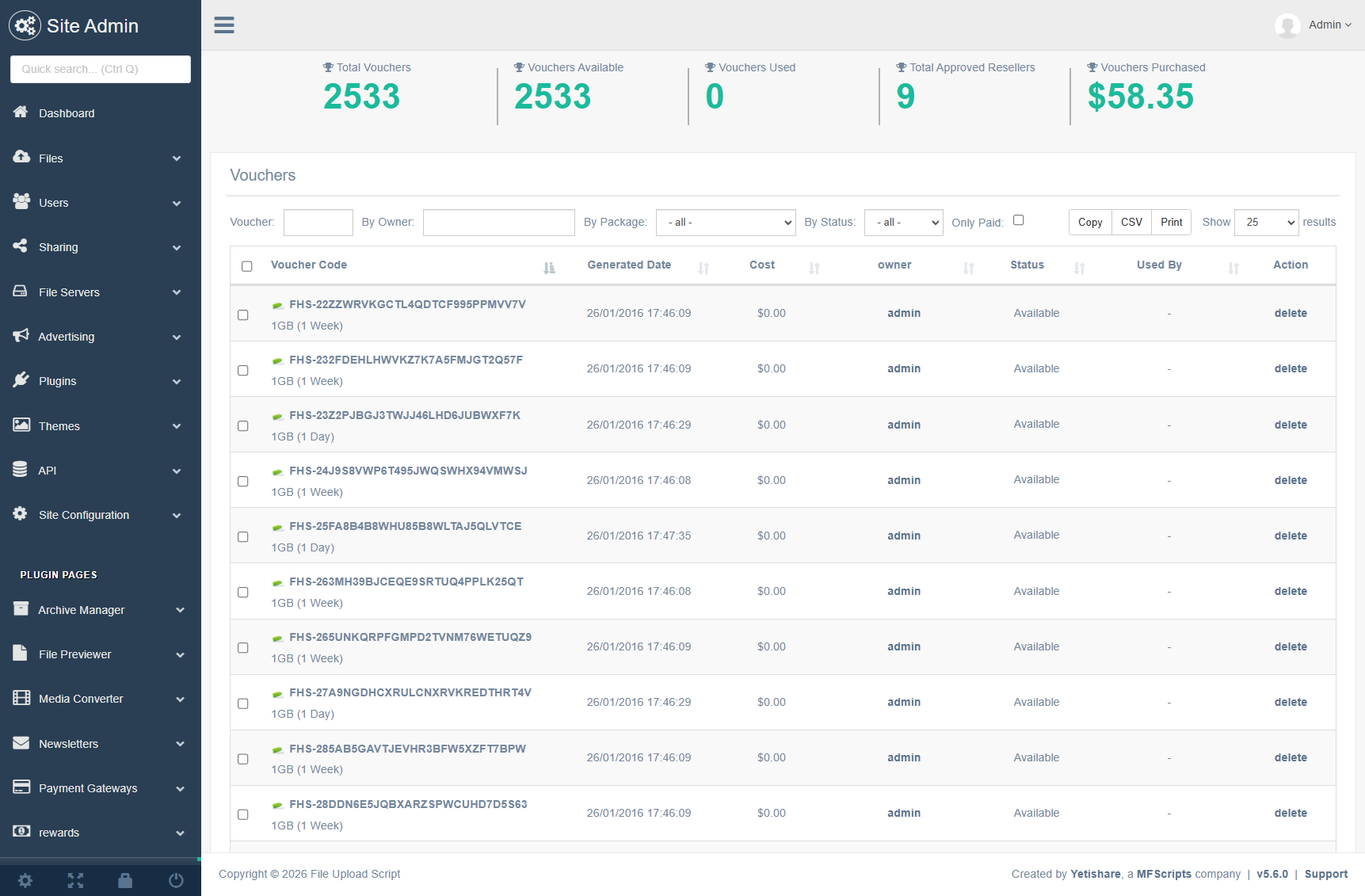Viewport: 1365px width, 896px height.
Task: Click the settings gear icon in bottom bar
Action: pos(25,880)
